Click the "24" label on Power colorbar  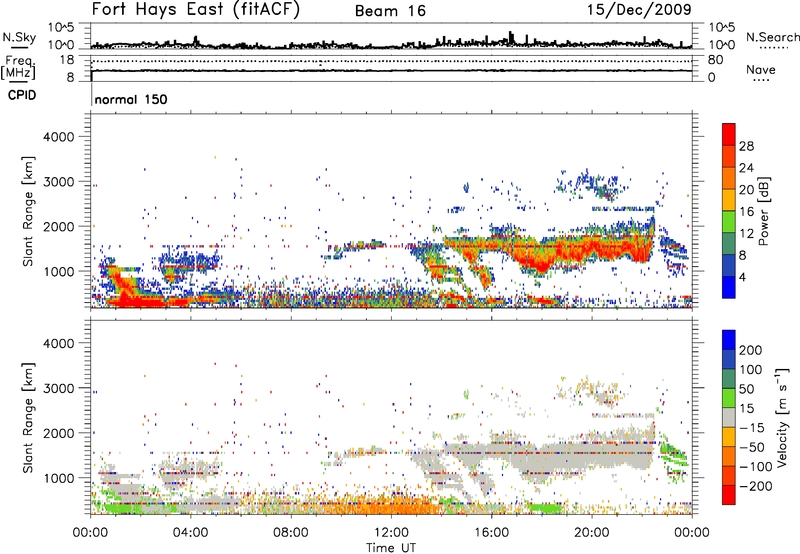click(746, 168)
